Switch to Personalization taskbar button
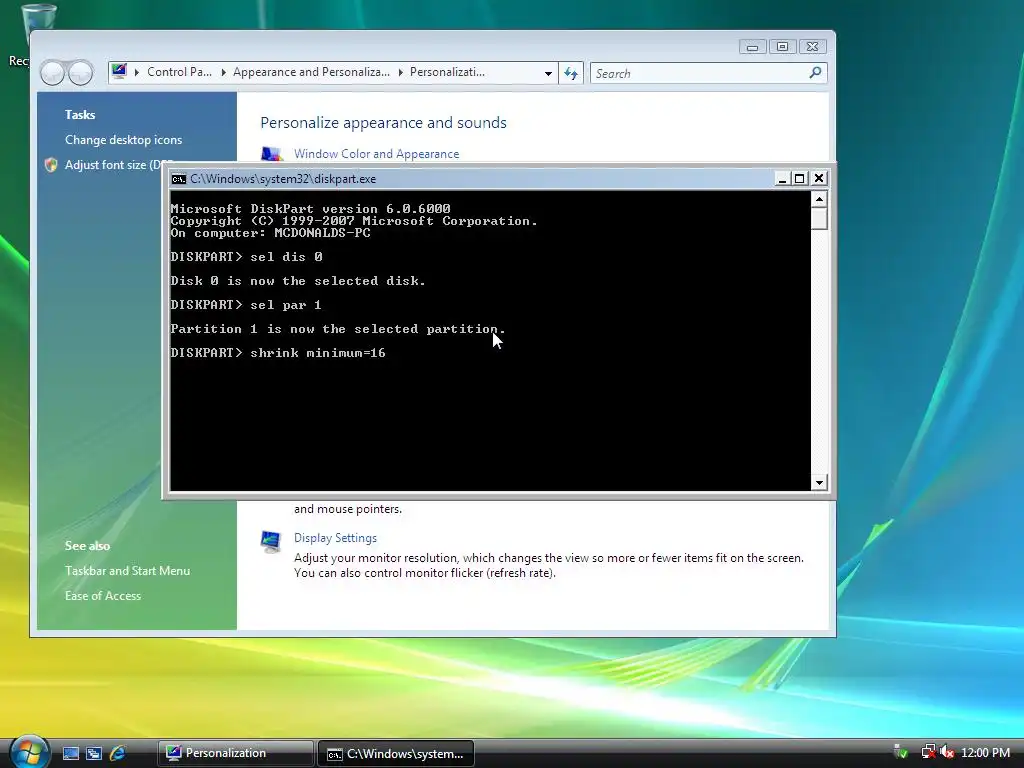This screenshot has width=1024, height=768. [235, 753]
